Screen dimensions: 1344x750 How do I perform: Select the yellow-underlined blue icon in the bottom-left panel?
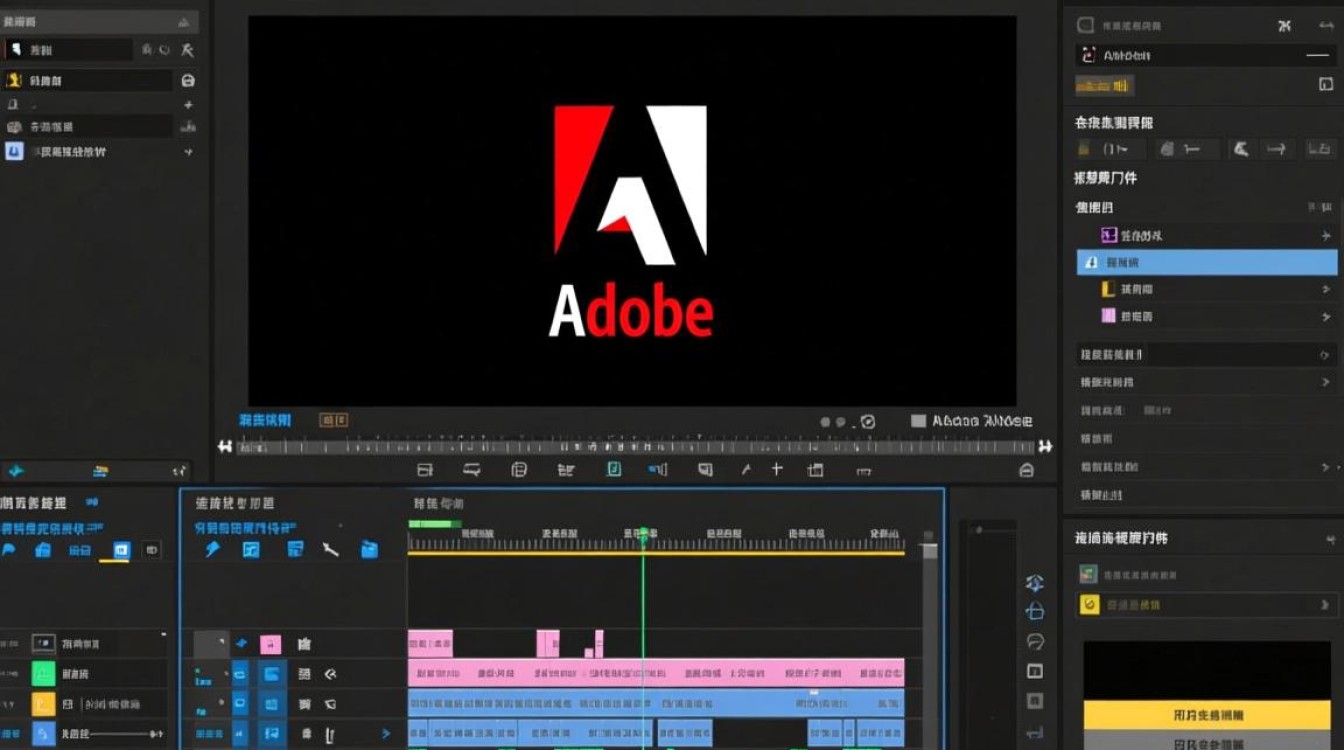(121, 550)
